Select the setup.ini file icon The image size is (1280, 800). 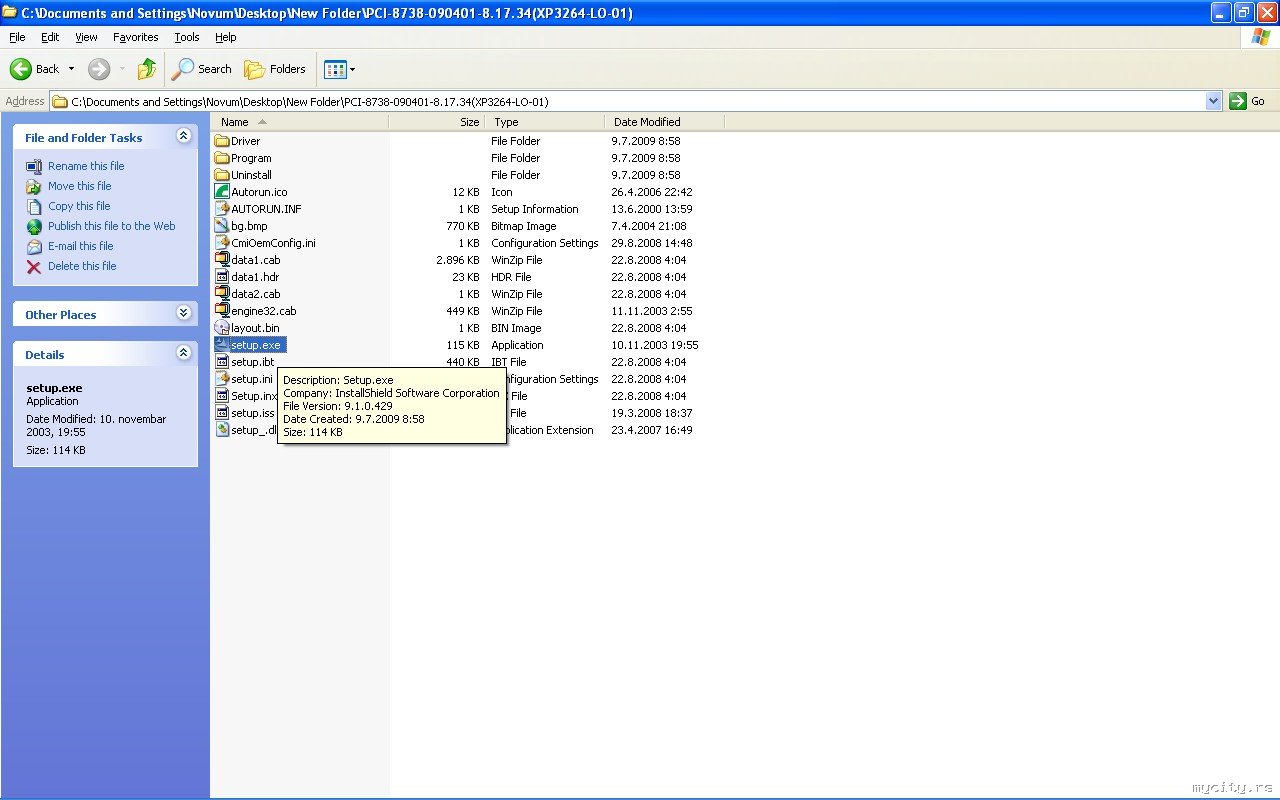tap(222, 379)
